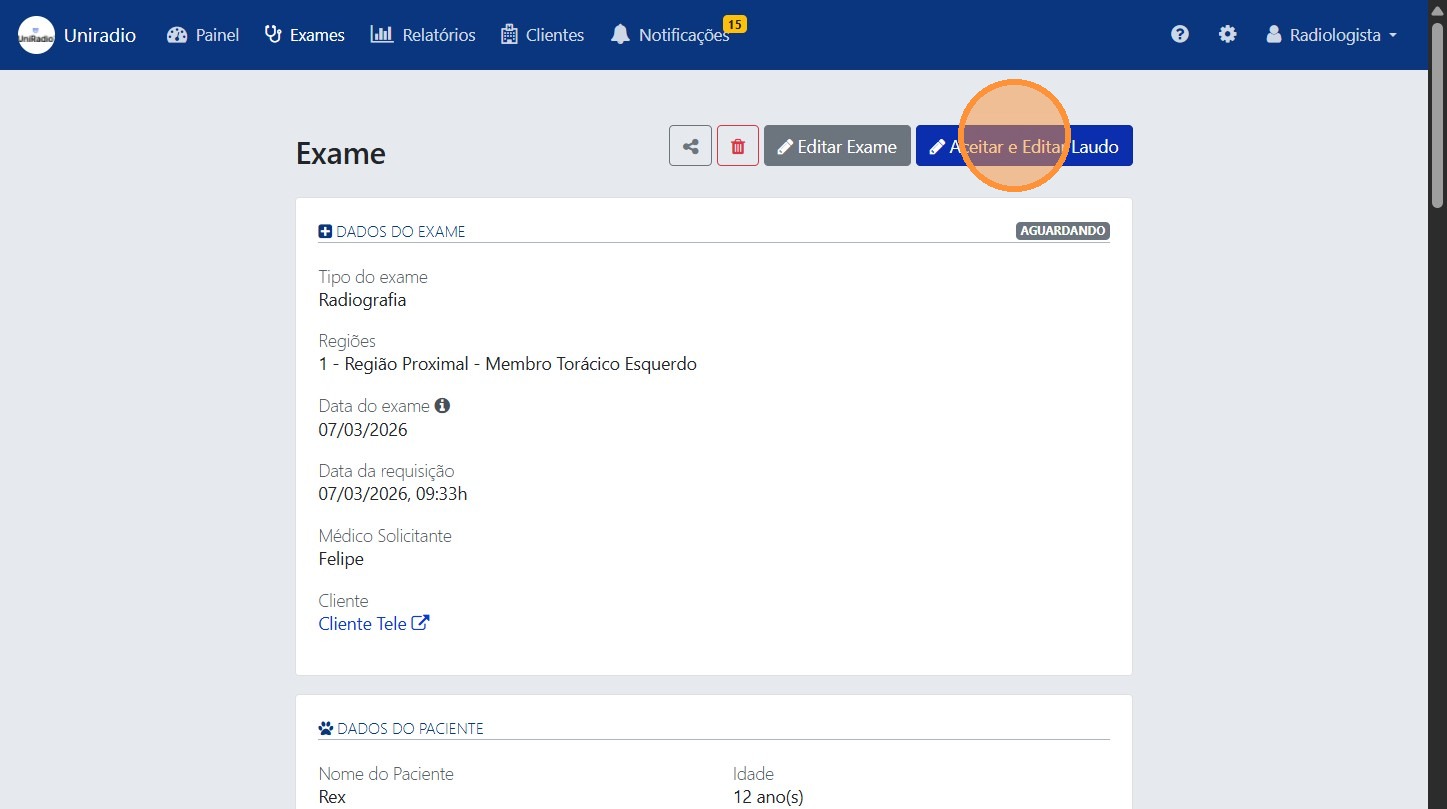Viewport: 1447px width, 809px height.
Task: Click the Uniradio logo
Action: click(37, 35)
